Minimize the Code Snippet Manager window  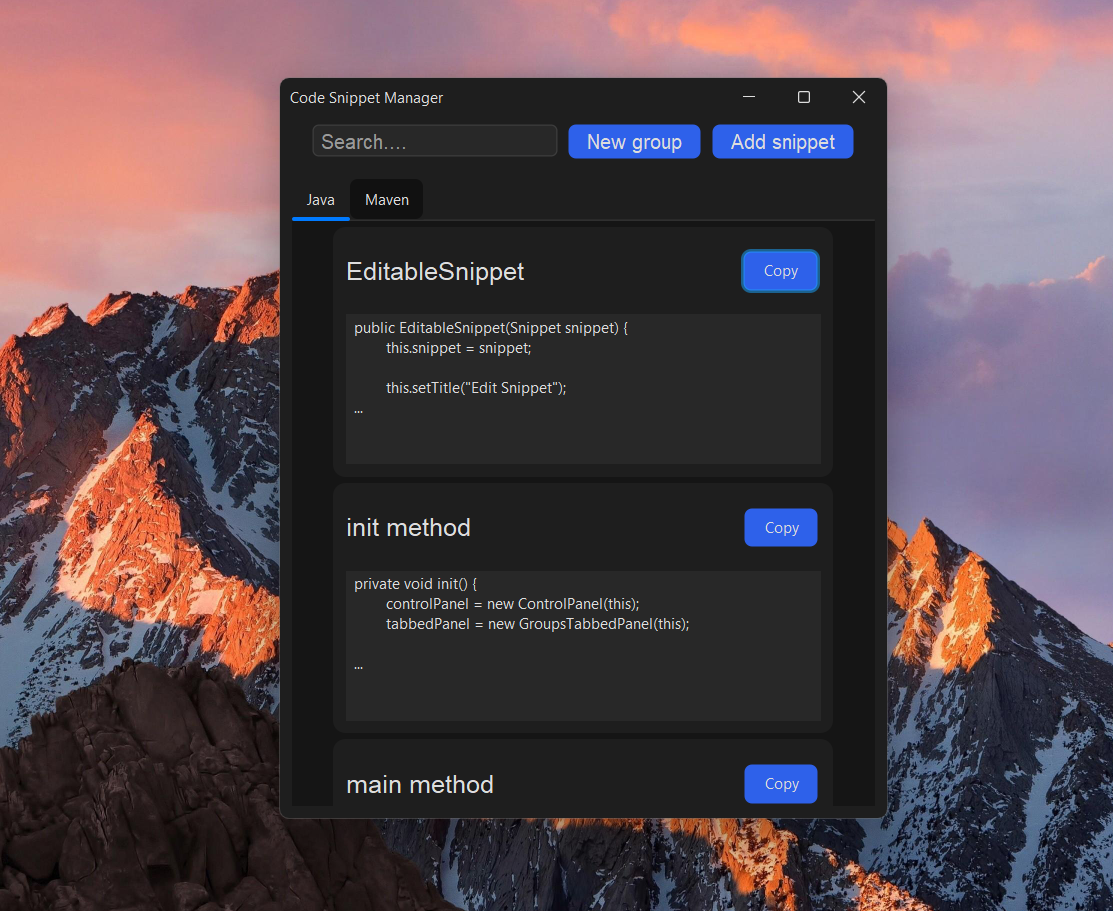pos(749,97)
